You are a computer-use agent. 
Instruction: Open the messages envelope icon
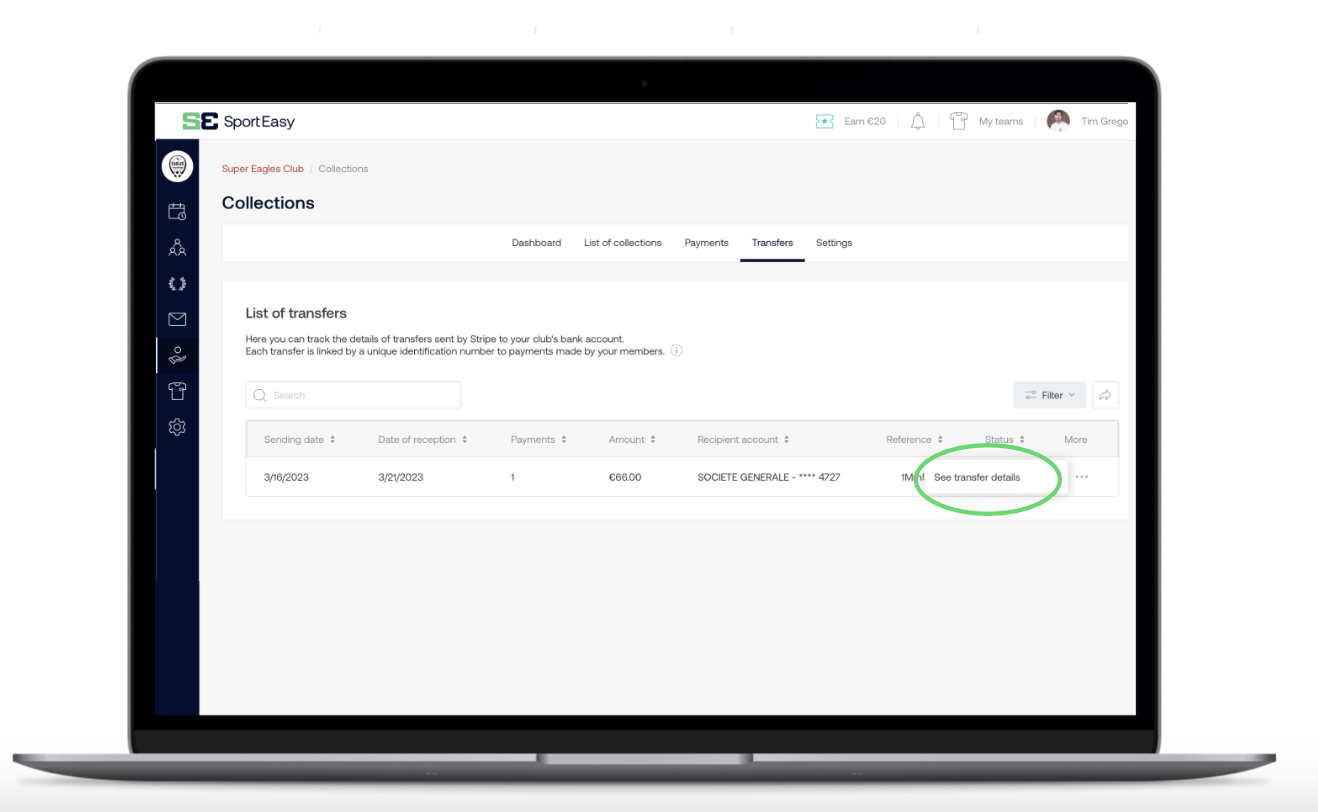(x=177, y=319)
